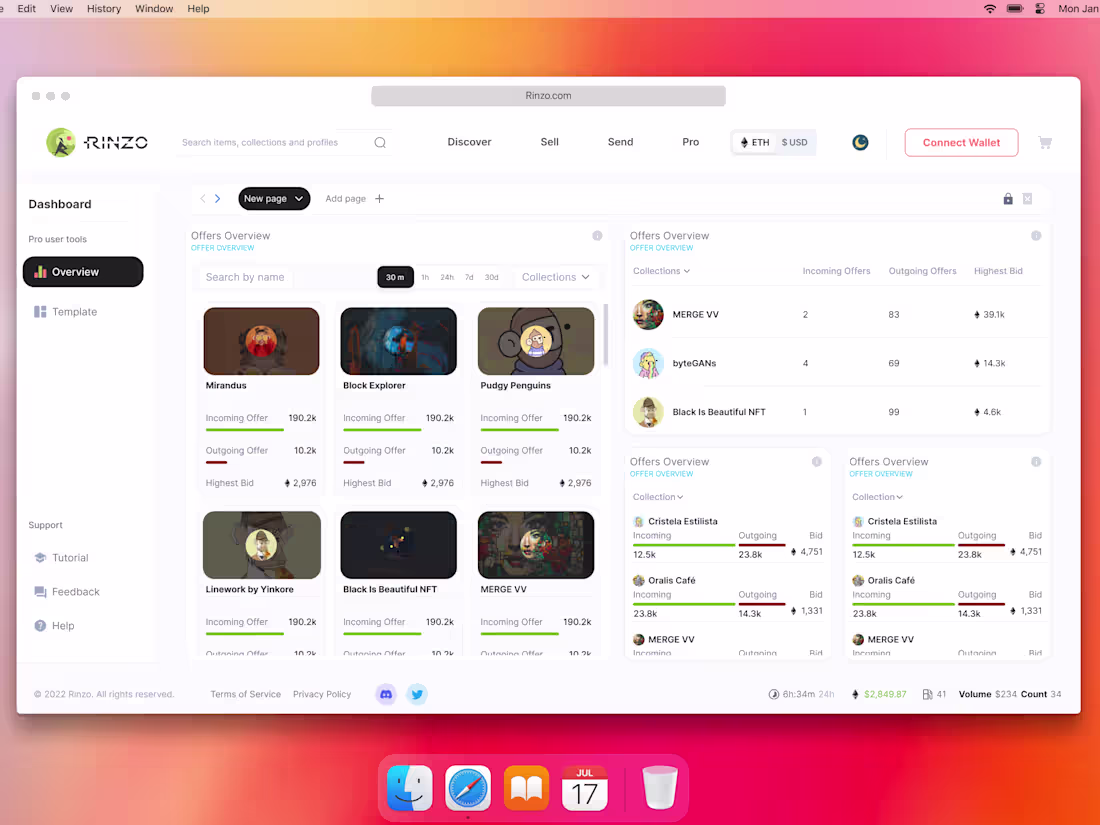Open info icon of bottom-middle Offers Overview
The image size is (1100, 825).
tap(817, 462)
